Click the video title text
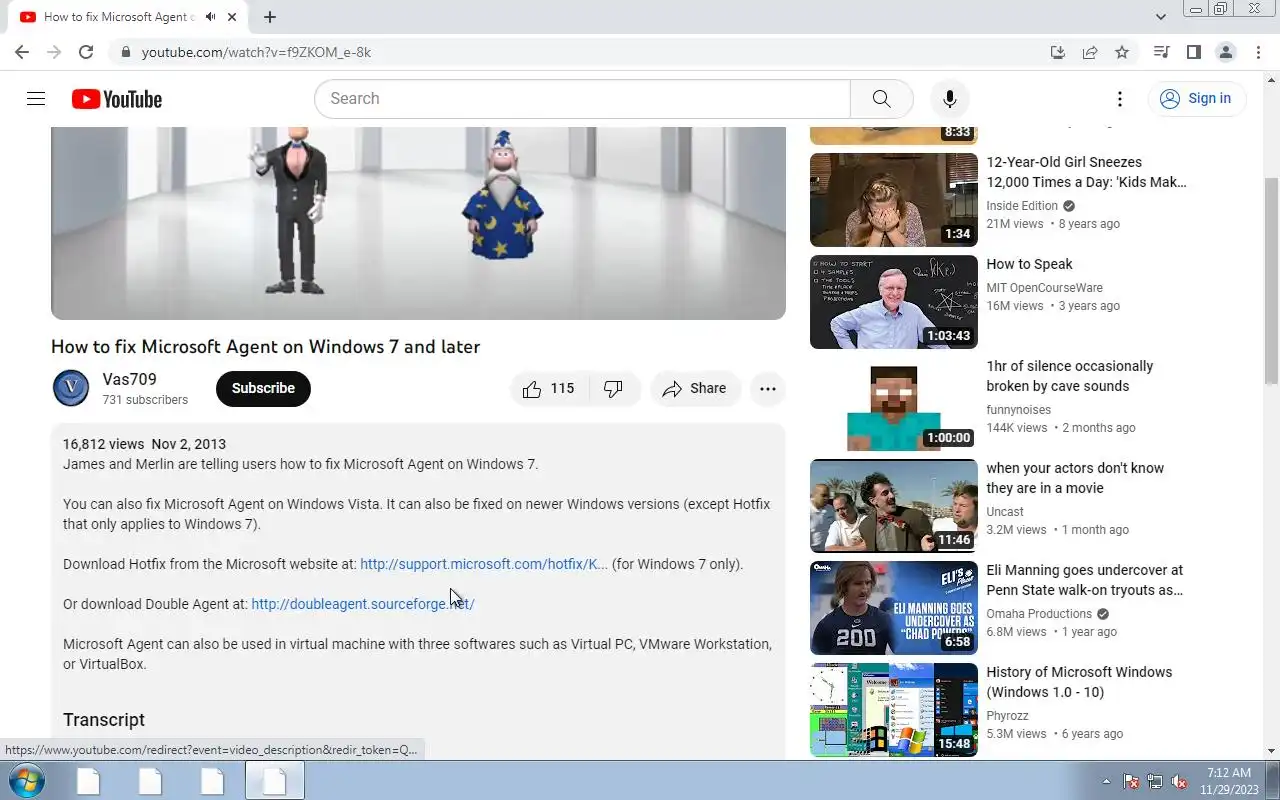The height and width of the screenshot is (800, 1280). click(x=265, y=347)
